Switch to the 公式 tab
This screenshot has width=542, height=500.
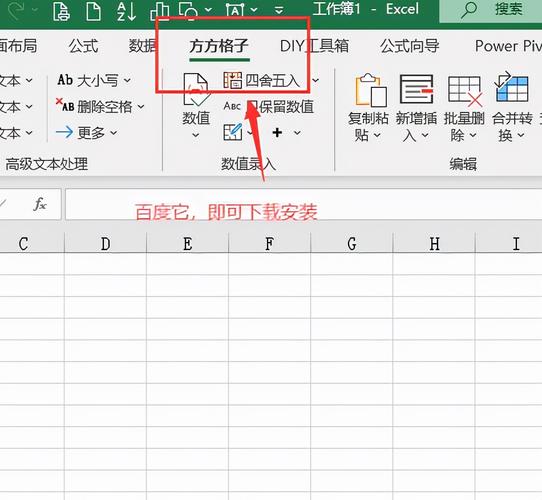(x=83, y=46)
